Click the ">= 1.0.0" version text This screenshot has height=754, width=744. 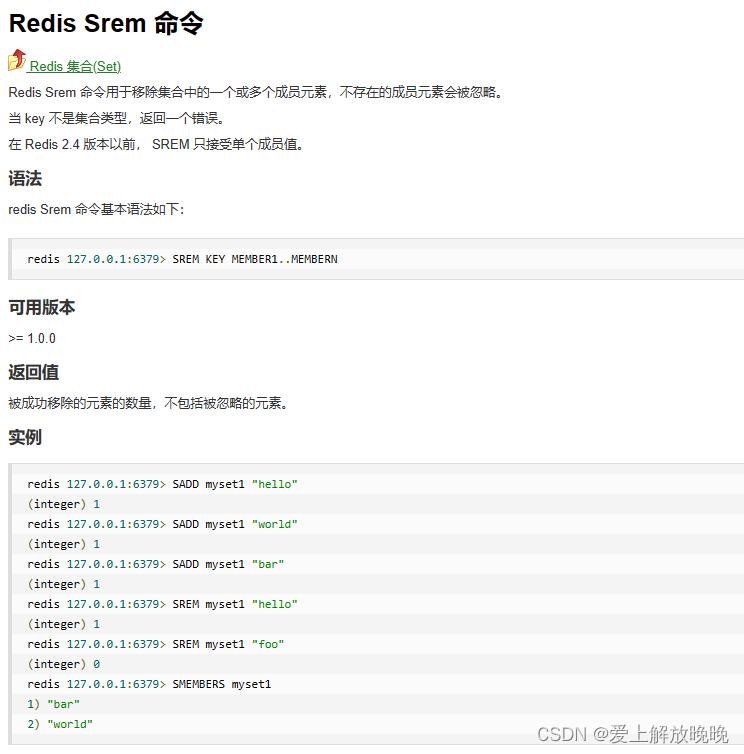coord(32,339)
